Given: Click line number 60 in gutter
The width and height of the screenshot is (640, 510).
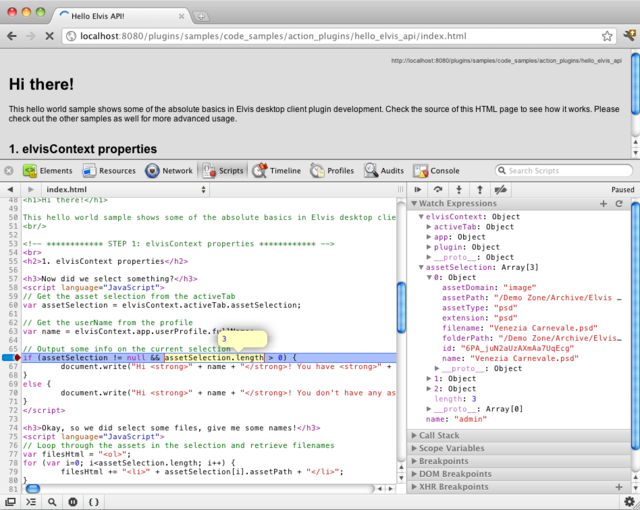Looking at the screenshot, I should (13, 305).
